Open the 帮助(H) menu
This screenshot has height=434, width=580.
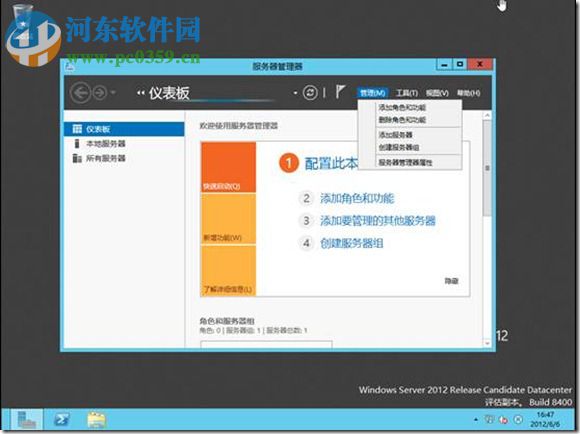468,93
